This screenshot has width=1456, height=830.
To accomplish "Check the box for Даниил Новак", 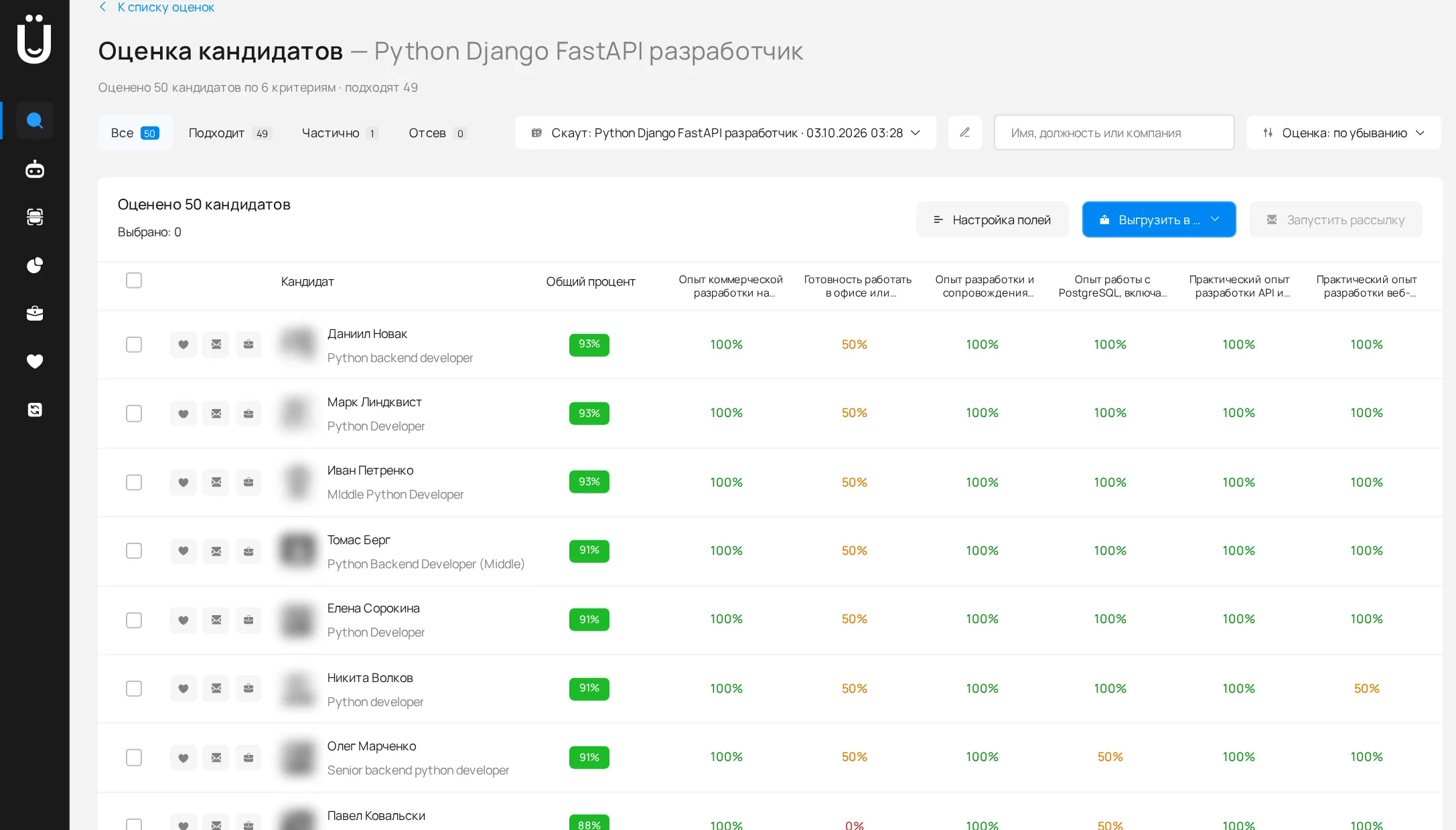I will pyautogui.click(x=134, y=345).
